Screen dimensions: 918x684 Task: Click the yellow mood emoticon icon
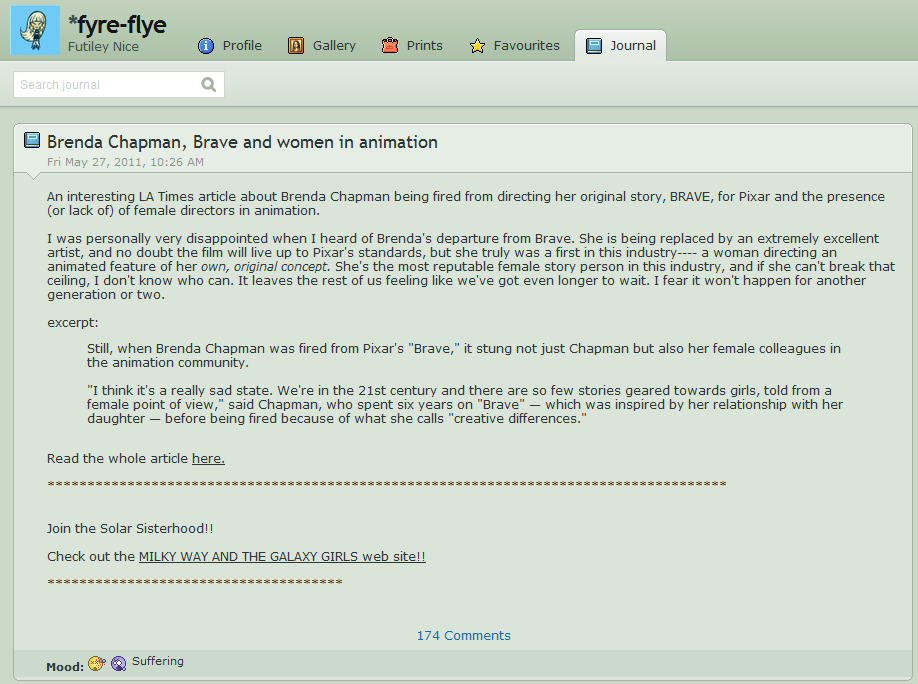97,664
